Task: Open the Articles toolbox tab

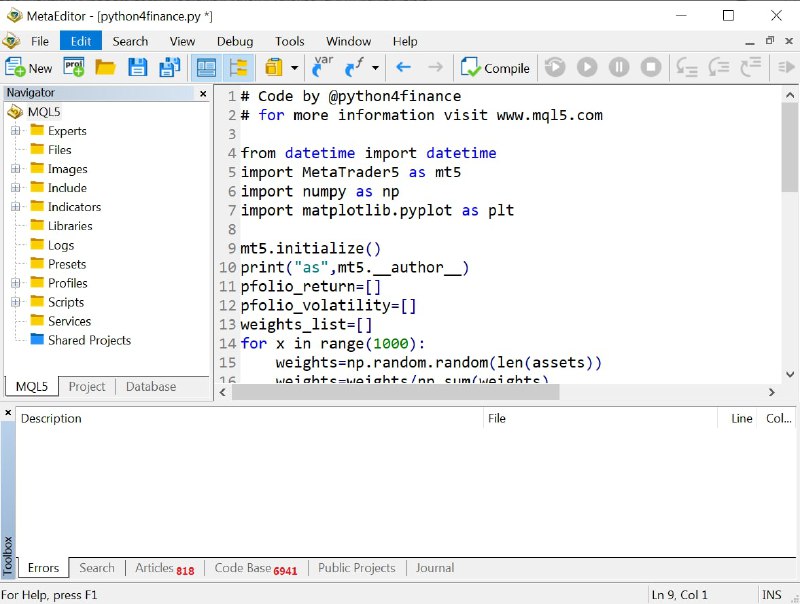Action: (x=164, y=568)
